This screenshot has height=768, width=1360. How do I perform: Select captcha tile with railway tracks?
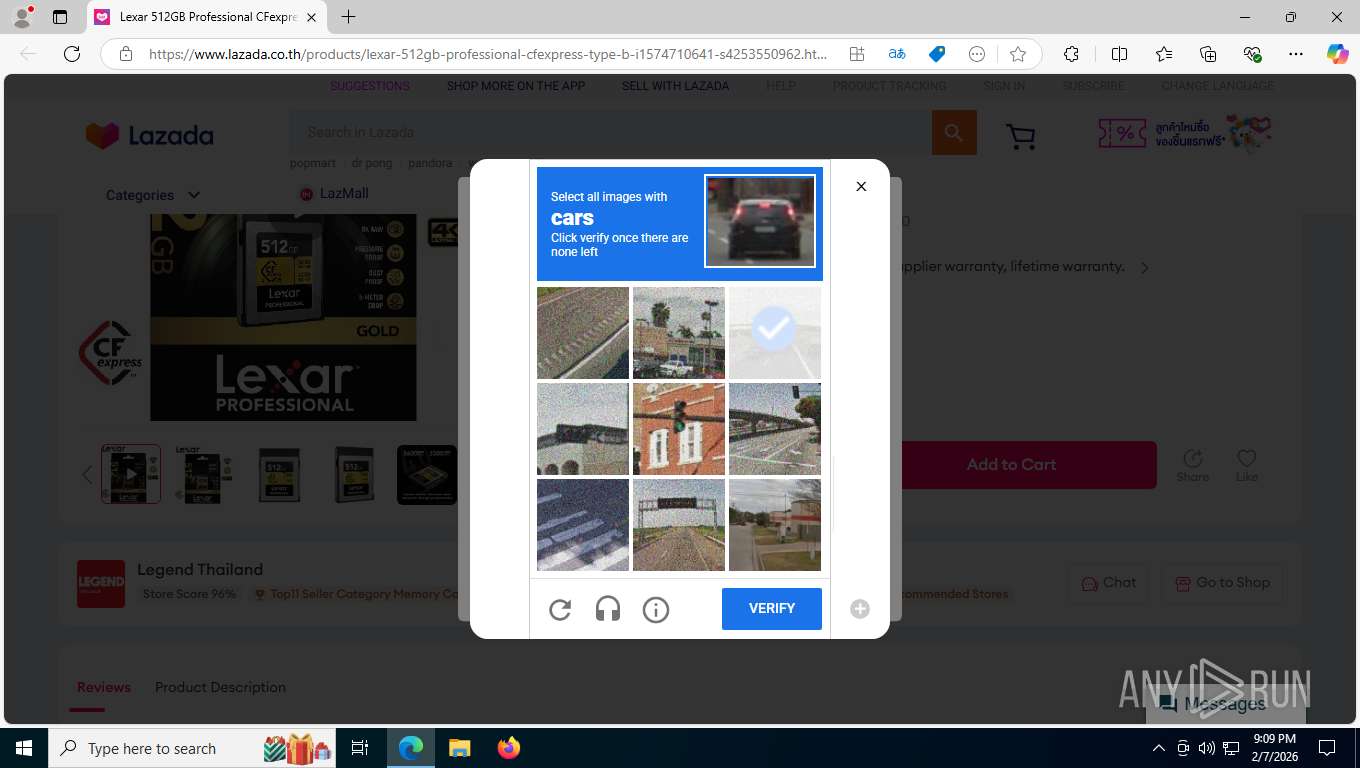(x=583, y=333)
